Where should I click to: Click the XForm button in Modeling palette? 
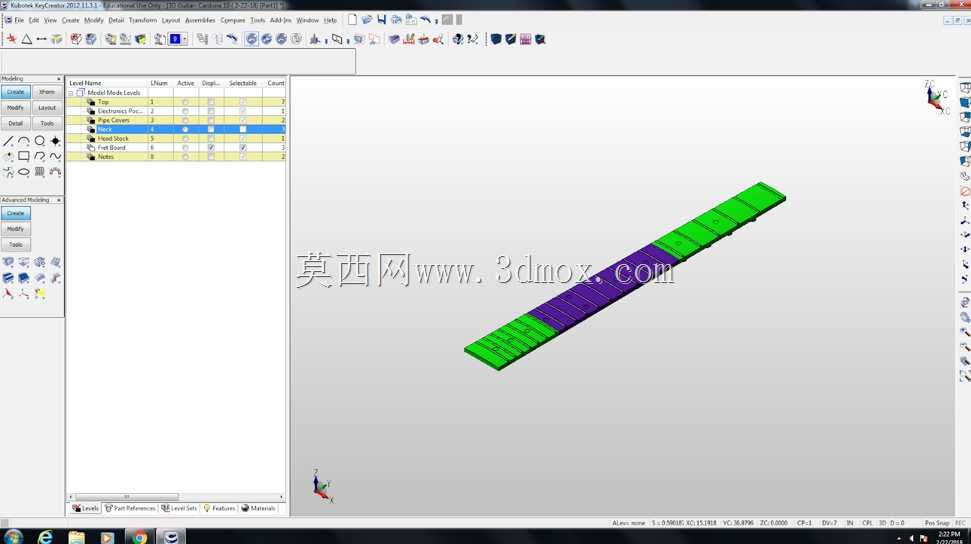click(47, 92)
